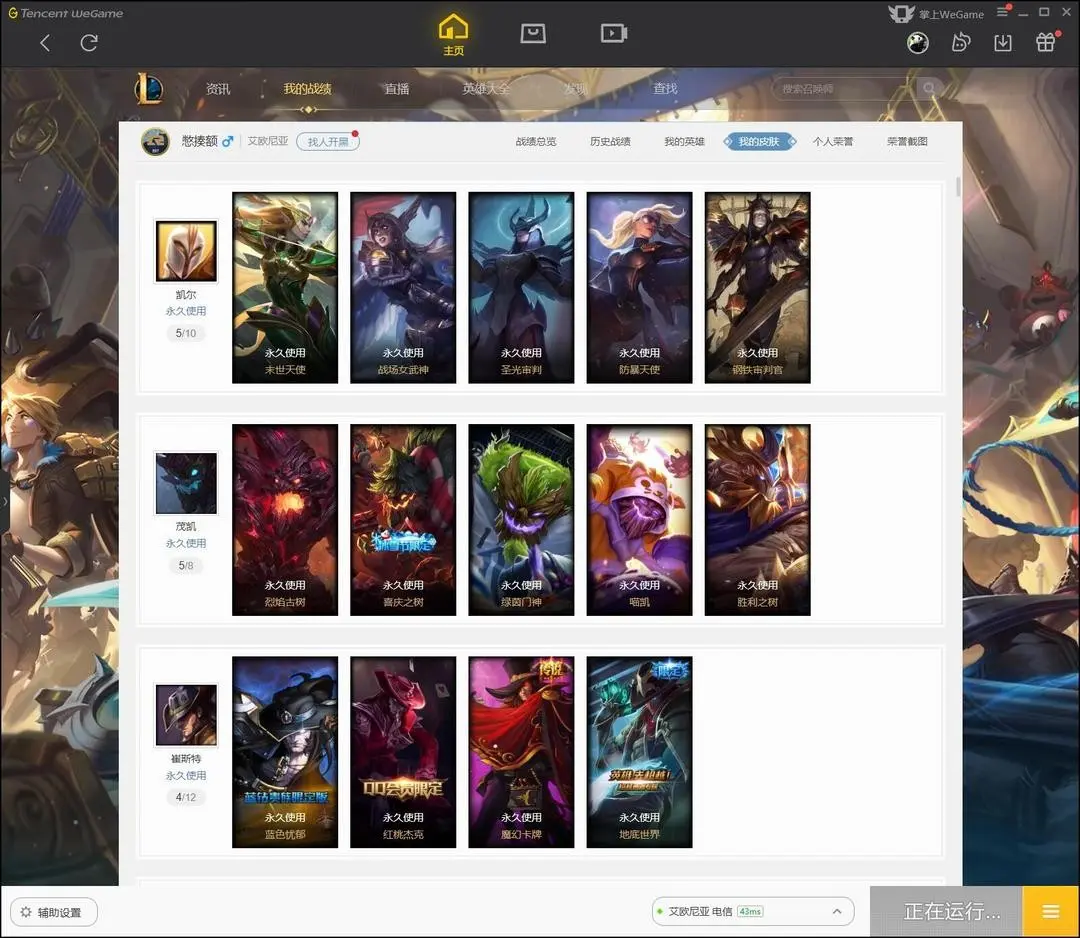Switch to the 查找 tab
The image size is (1080, 938).
point(665,89)
